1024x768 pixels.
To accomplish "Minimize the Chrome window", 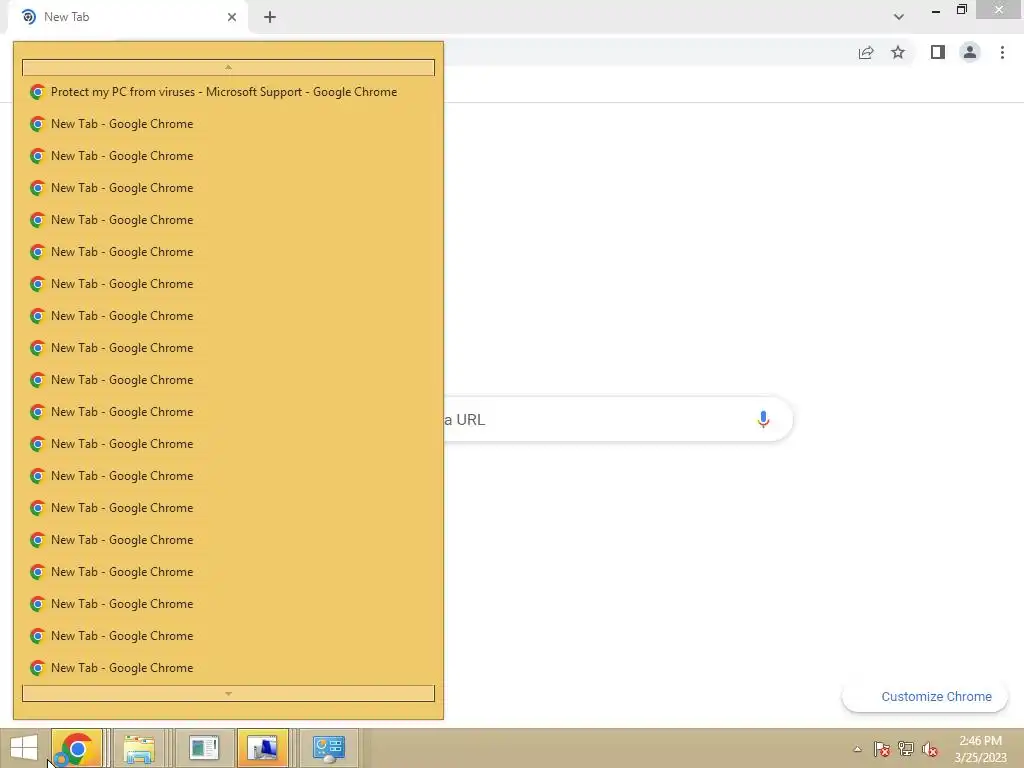I will click(x=936, y=10).
